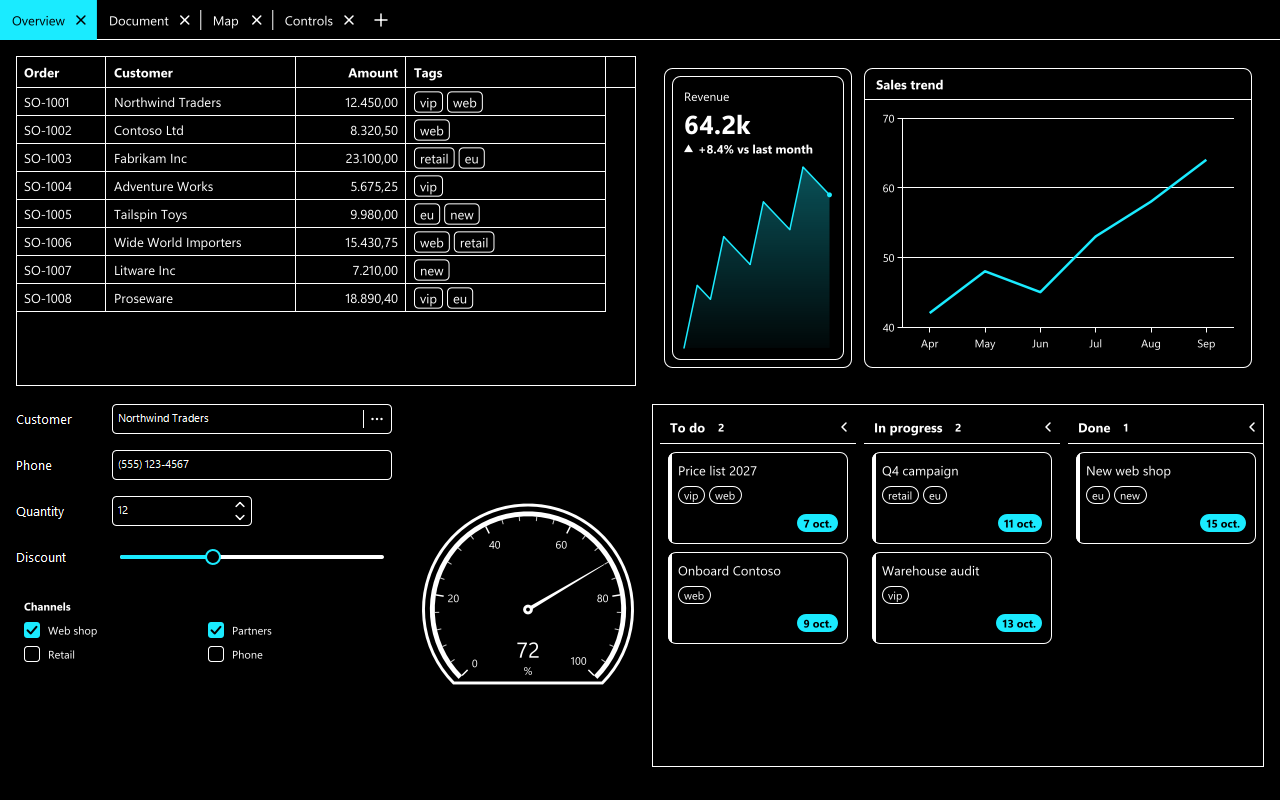Select the Warehouse audit card
The image size is (1280, 800).
962,598
